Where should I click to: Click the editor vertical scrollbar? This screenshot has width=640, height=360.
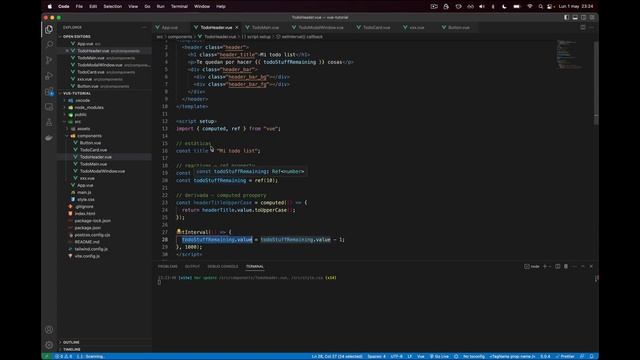tap(596, 82)
